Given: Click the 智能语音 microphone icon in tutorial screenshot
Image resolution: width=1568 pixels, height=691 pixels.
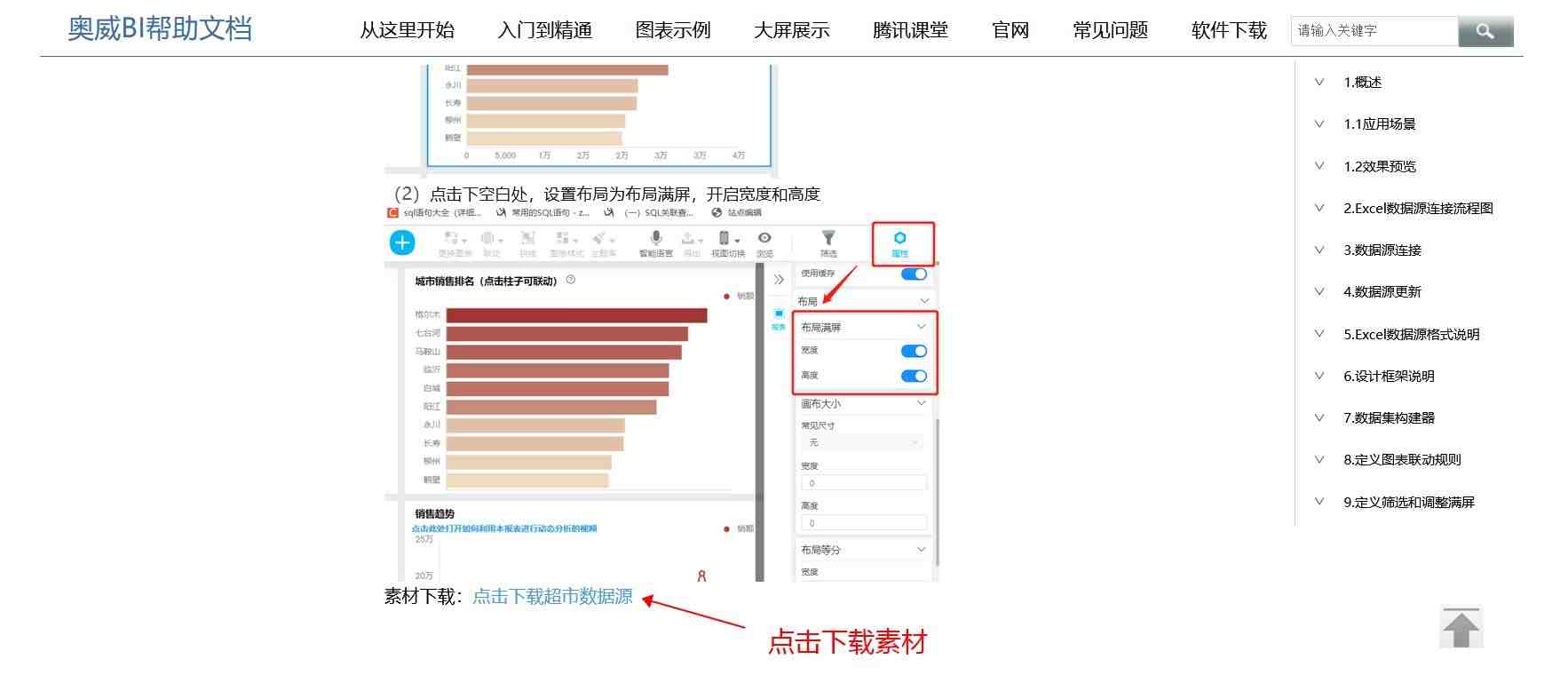Looking at the screenshot, I should [x=656, y=238].
